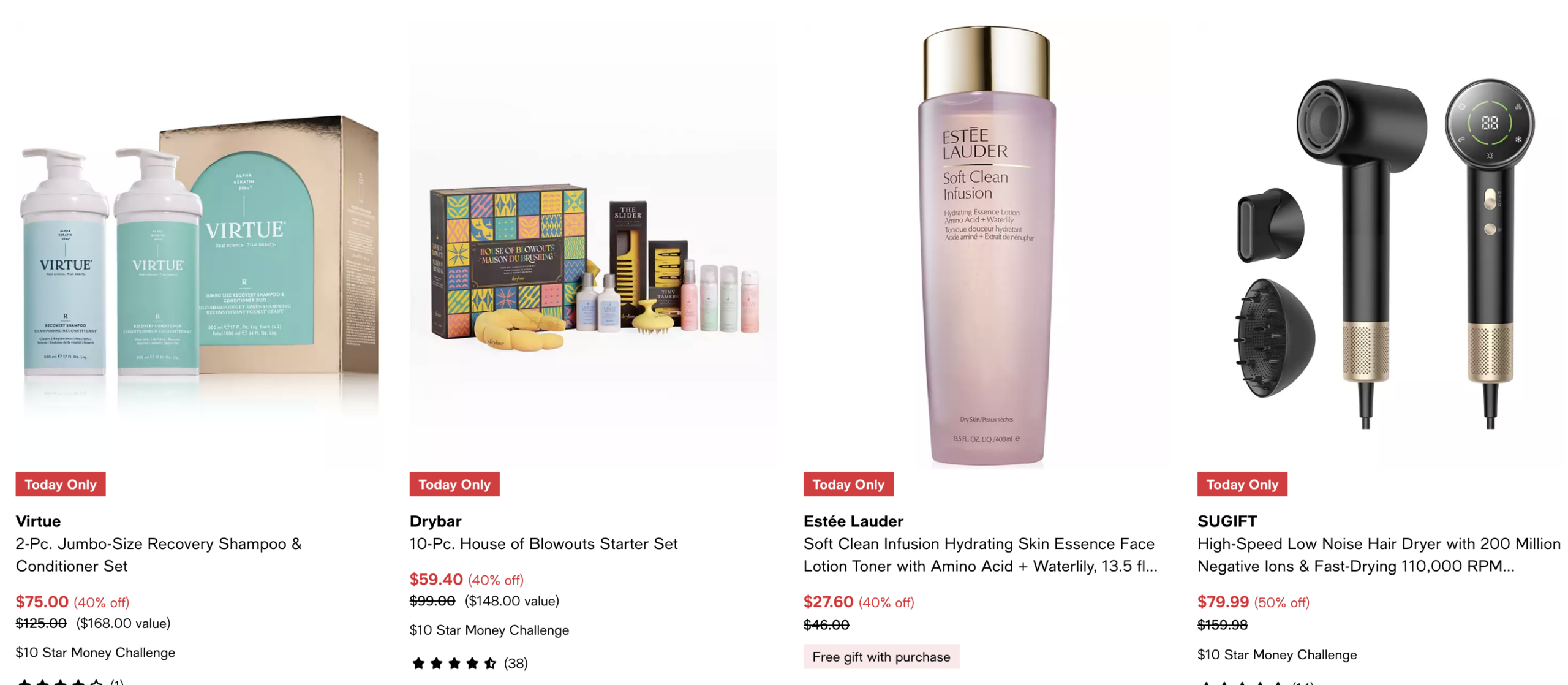Open the Virtue brand link
The image size is (1568, 685).
tap(39, 521)
